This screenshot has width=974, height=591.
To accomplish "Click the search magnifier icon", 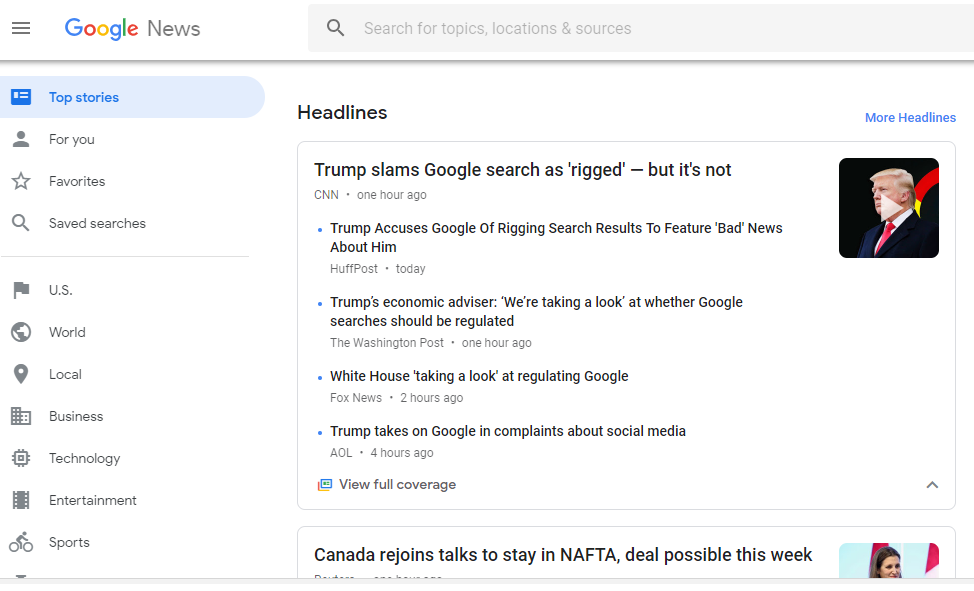I will point(335,28).
